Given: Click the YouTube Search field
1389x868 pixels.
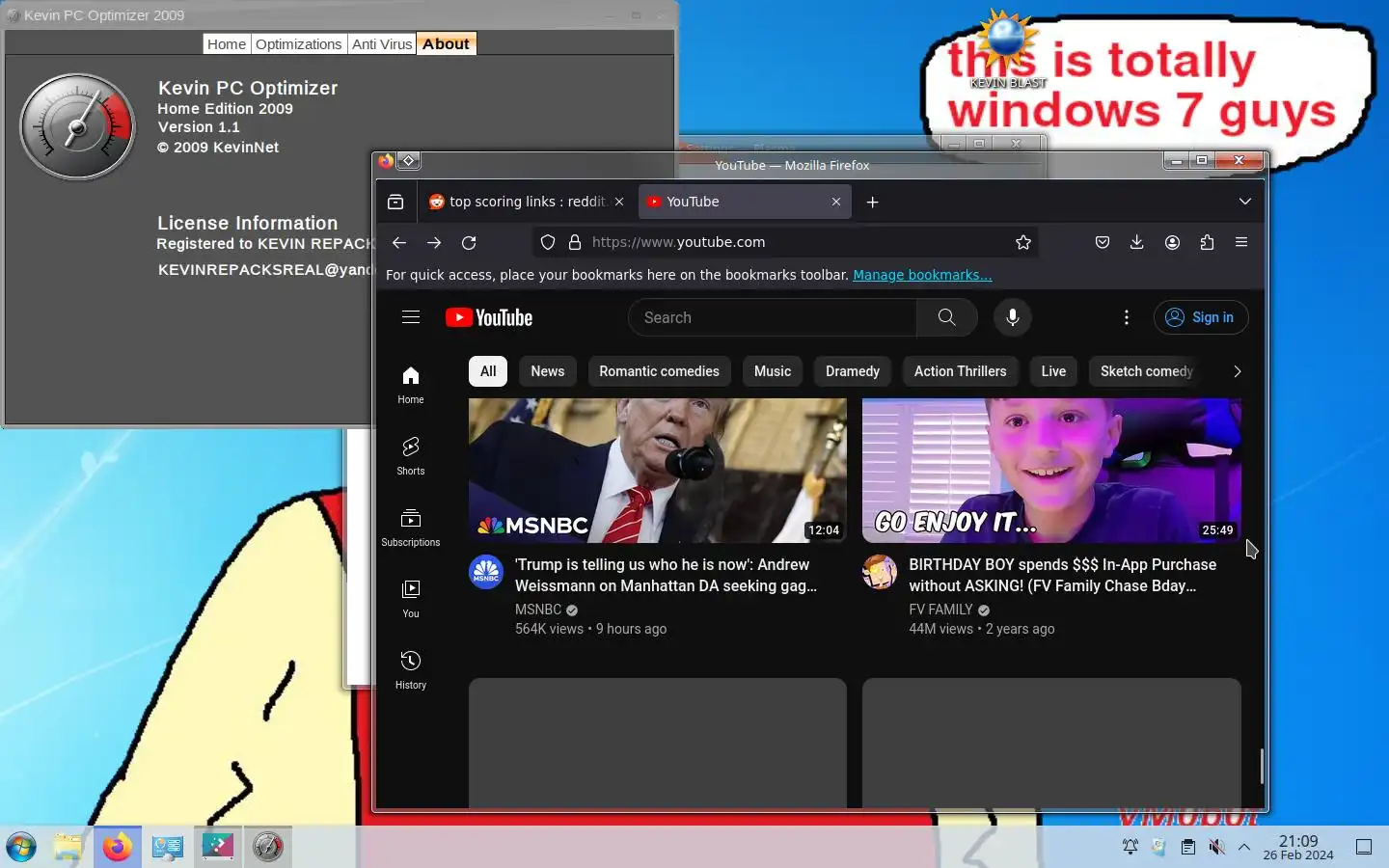Looking at the screenshot, I should click(773, 317).
